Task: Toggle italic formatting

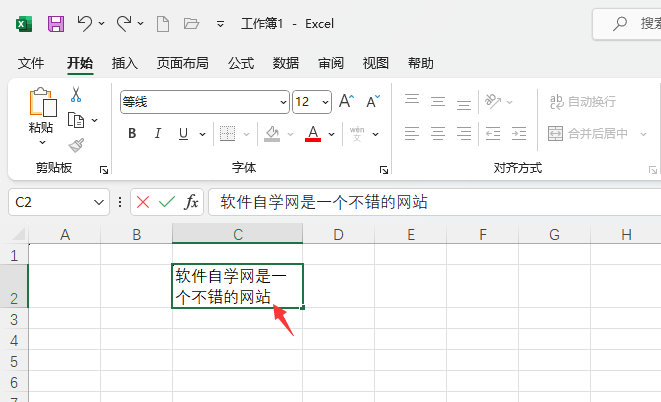Action: (158, 134)
